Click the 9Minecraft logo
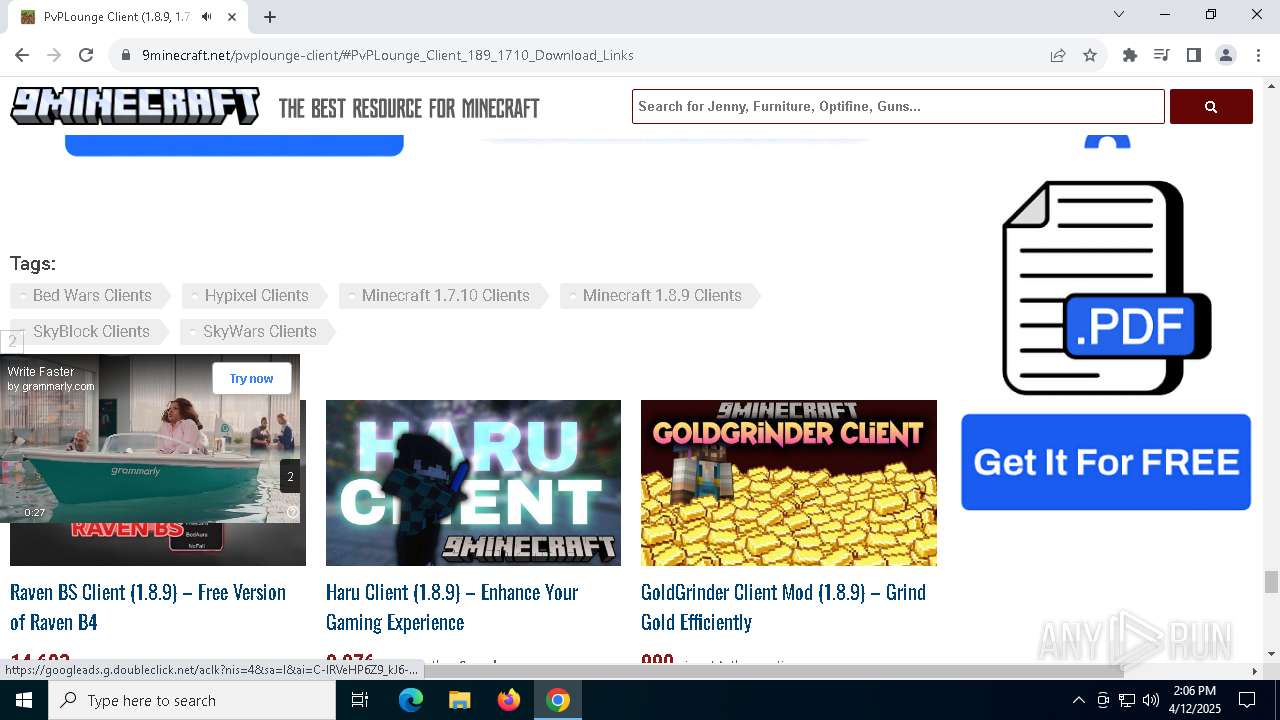Screen dimensions: 1280x720 click(135, 106)
